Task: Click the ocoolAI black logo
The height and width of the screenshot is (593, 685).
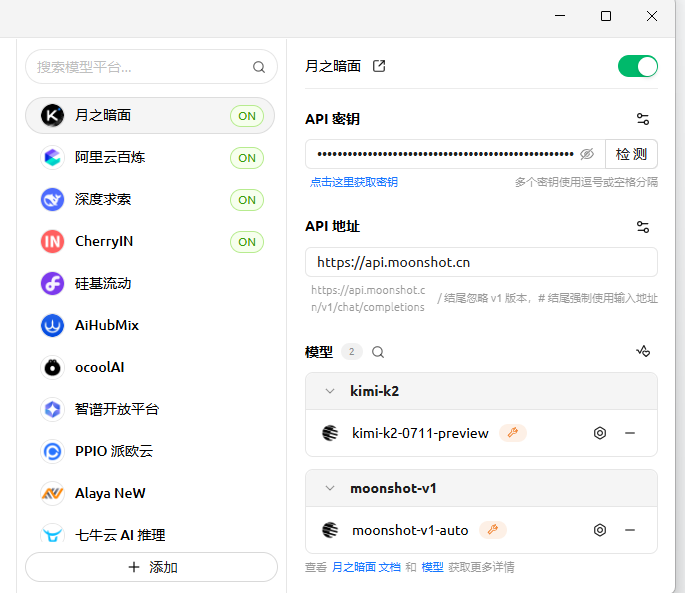Action: [52, 367]
